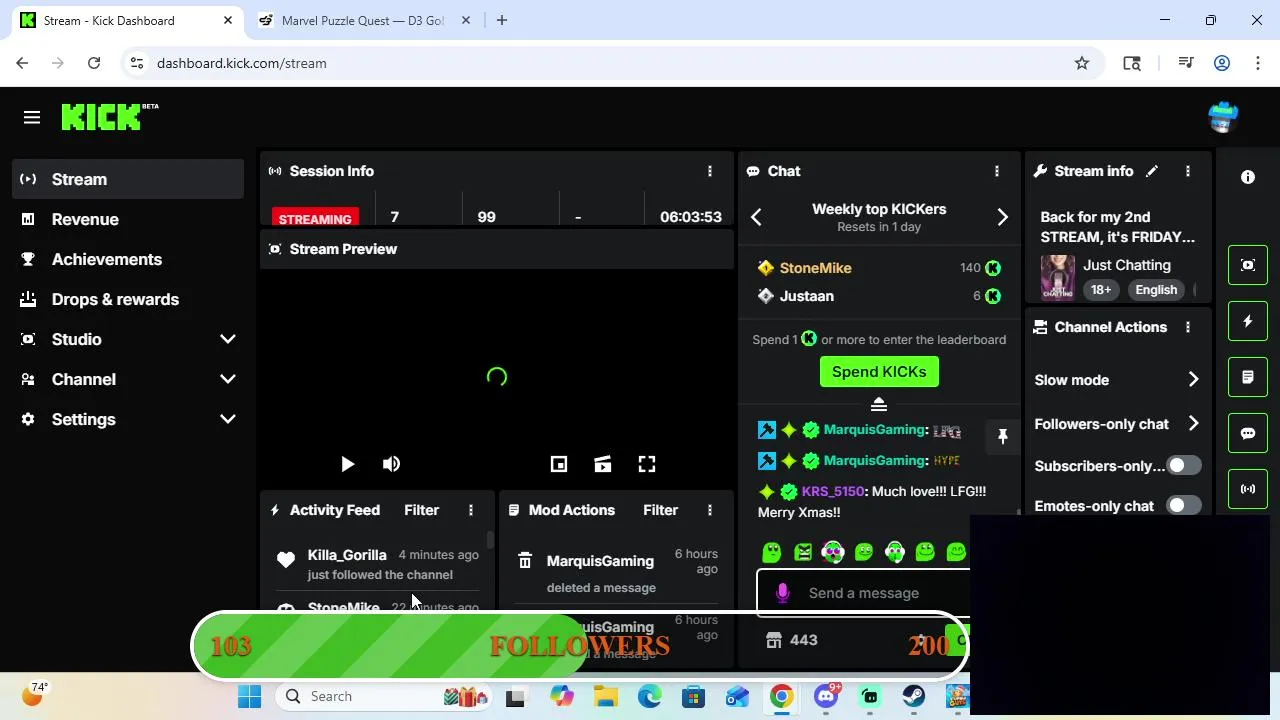Show previous leaderboard with left arrow

pos(757,217)
